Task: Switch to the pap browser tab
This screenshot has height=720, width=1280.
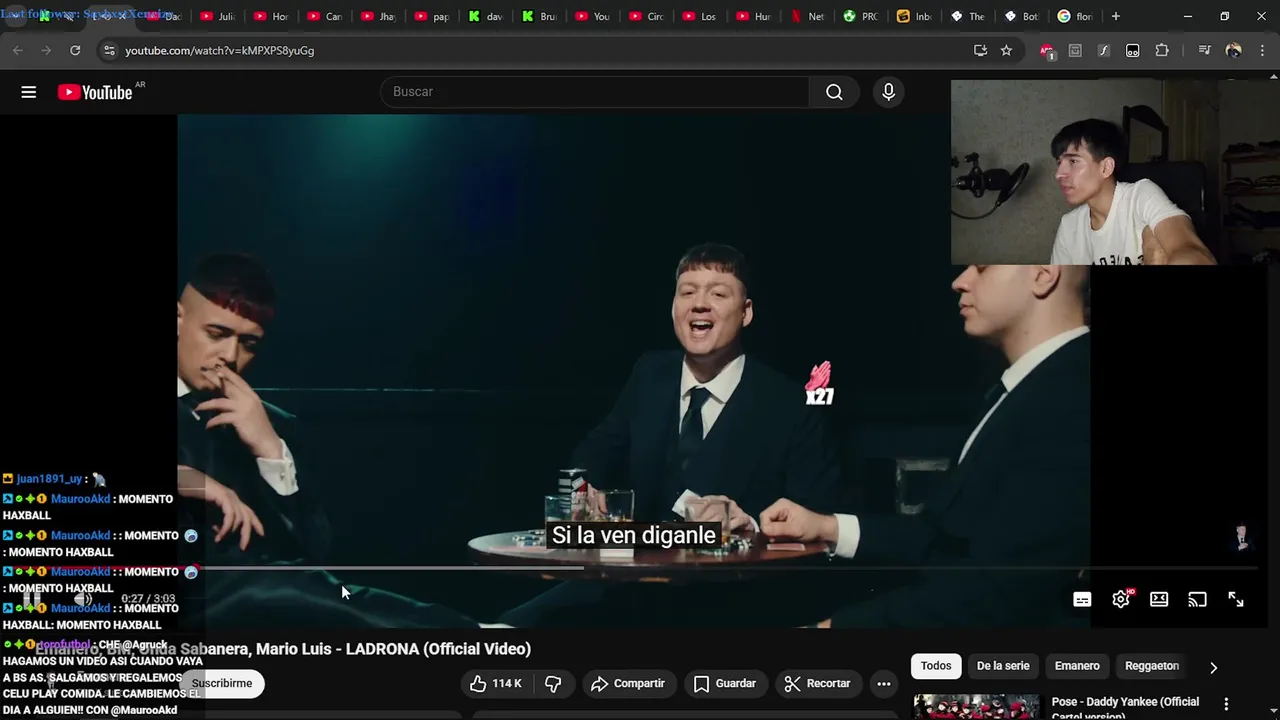Action: click(431, 16)
